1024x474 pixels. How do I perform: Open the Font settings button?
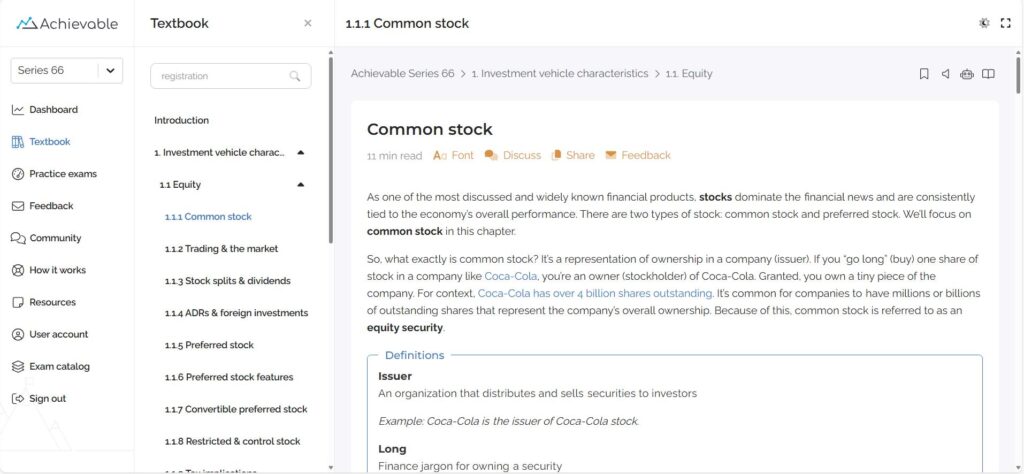click(x=453, y=155)
